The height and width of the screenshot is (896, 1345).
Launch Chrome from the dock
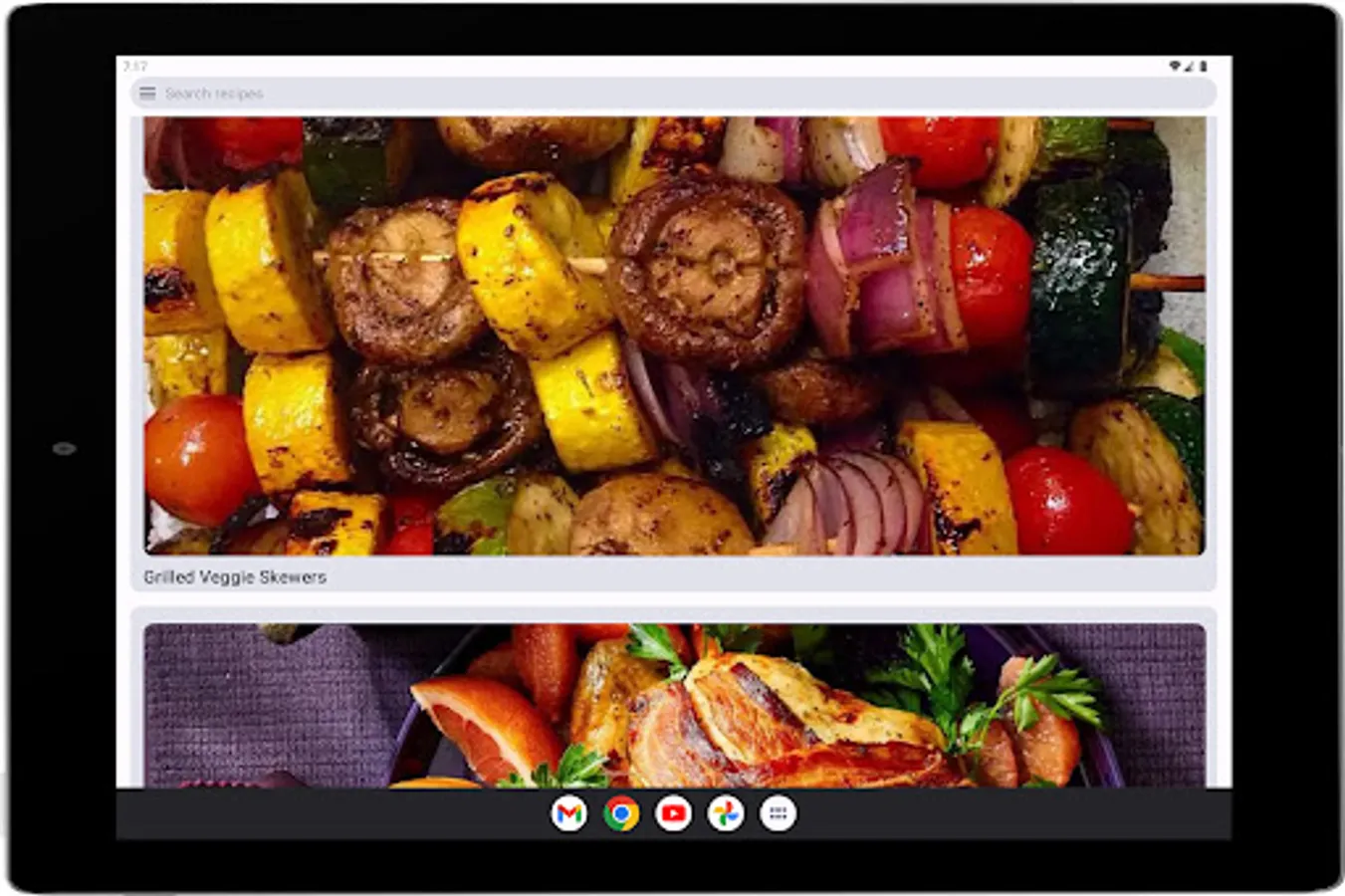coord(621,814)
